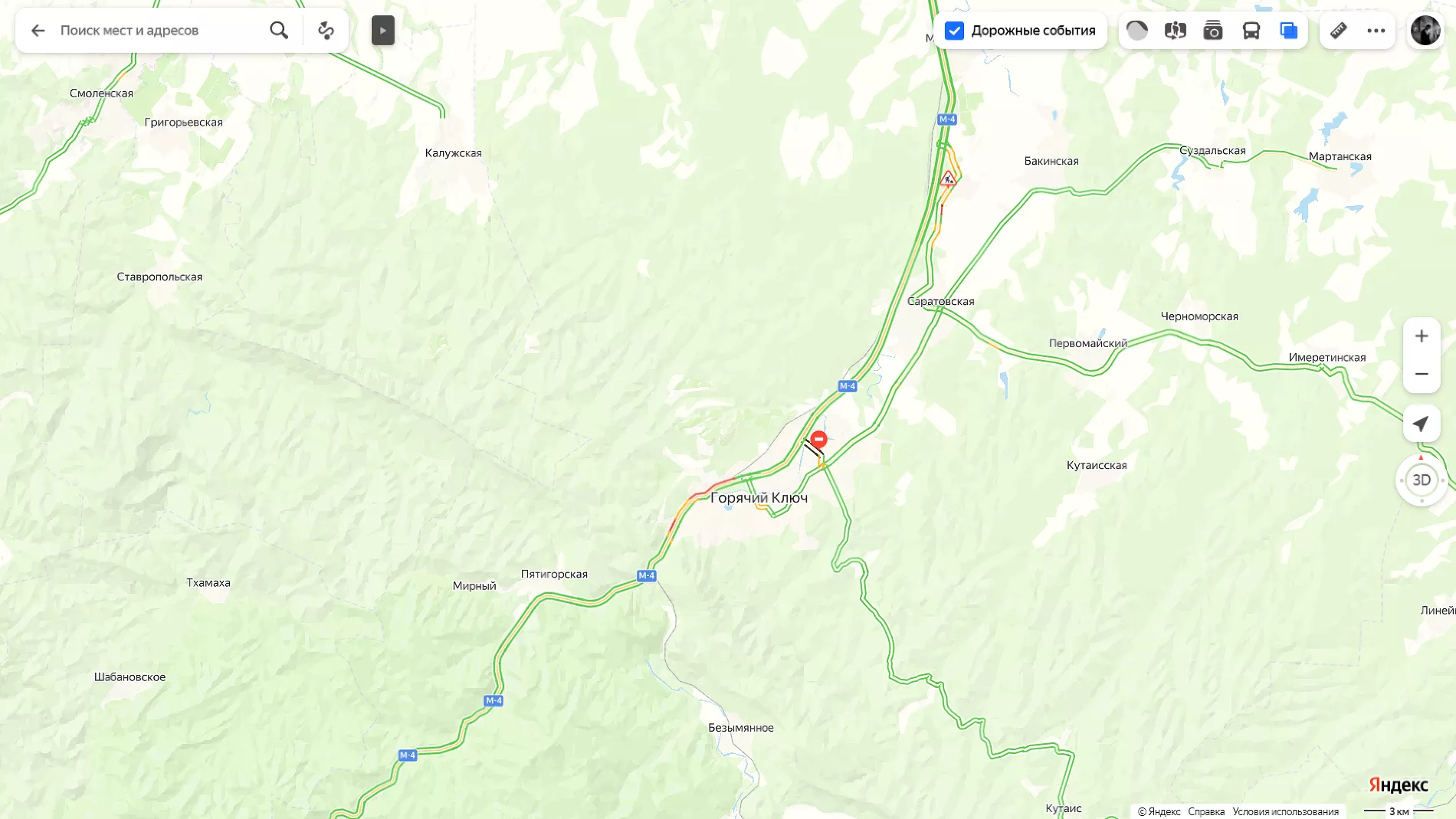
Task: Open the more options menu
Action: coord(1376,31)
